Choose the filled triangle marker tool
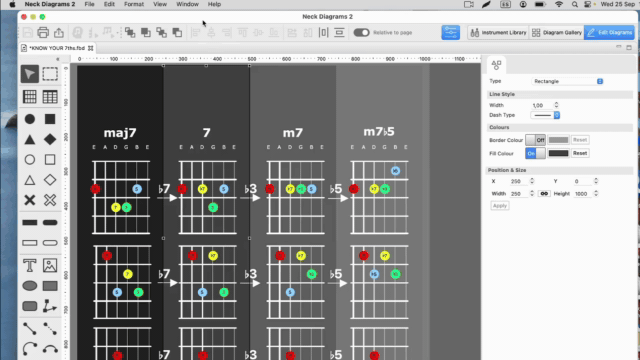Viewport: 640px width, 360px height. point(30,140)
